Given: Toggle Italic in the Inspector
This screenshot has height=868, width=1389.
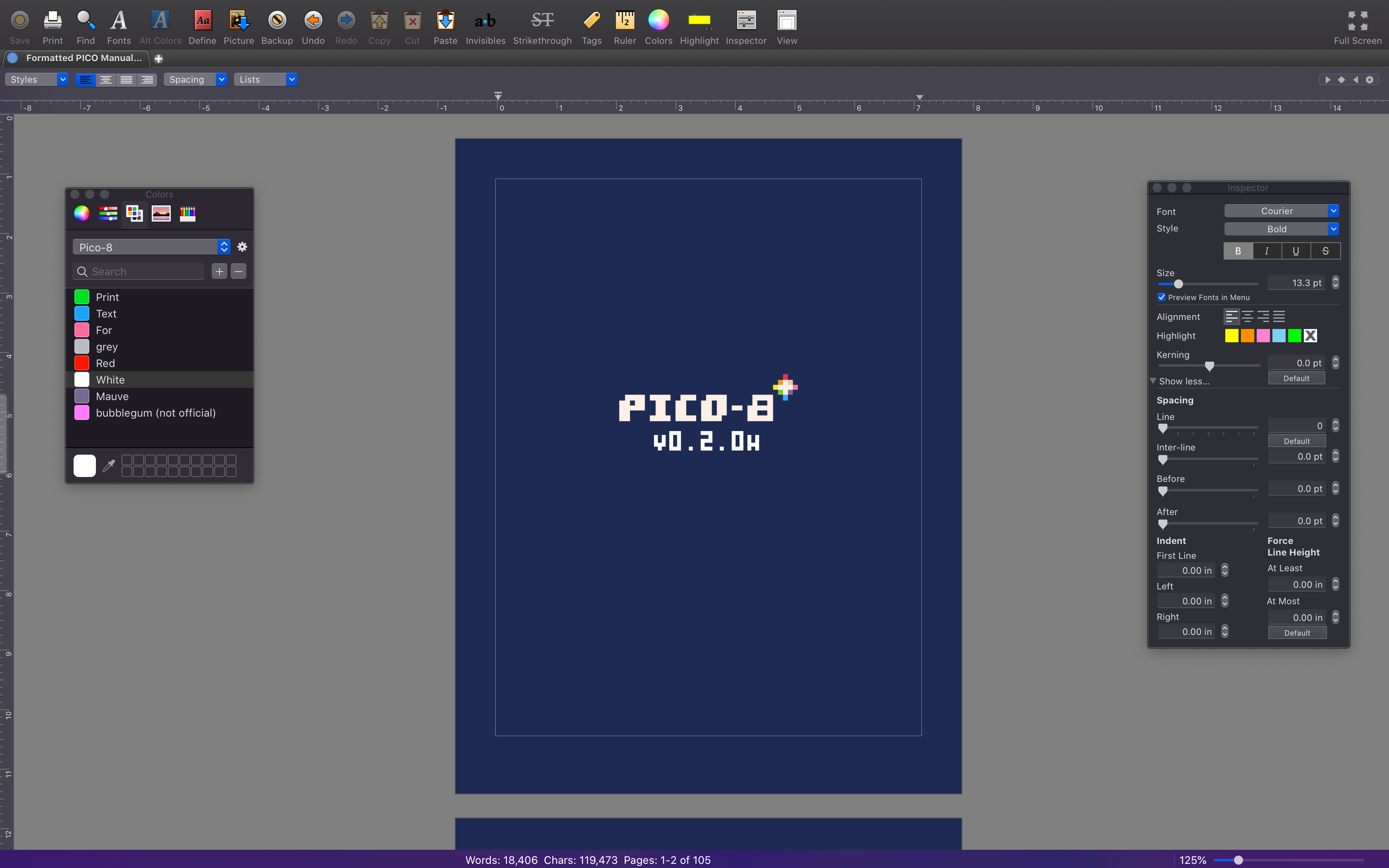Looking at the screenshot, I should (x=1267, y=251).
